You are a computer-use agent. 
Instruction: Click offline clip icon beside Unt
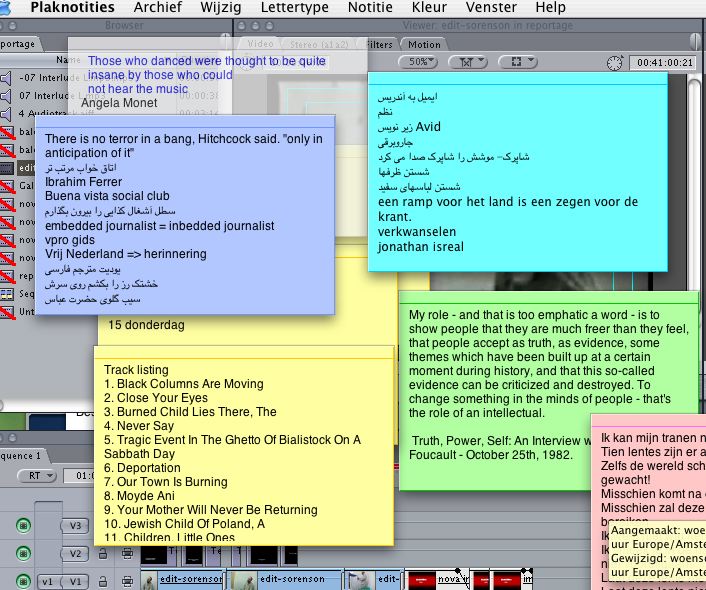pyautogui.click(x=7, y=312)
